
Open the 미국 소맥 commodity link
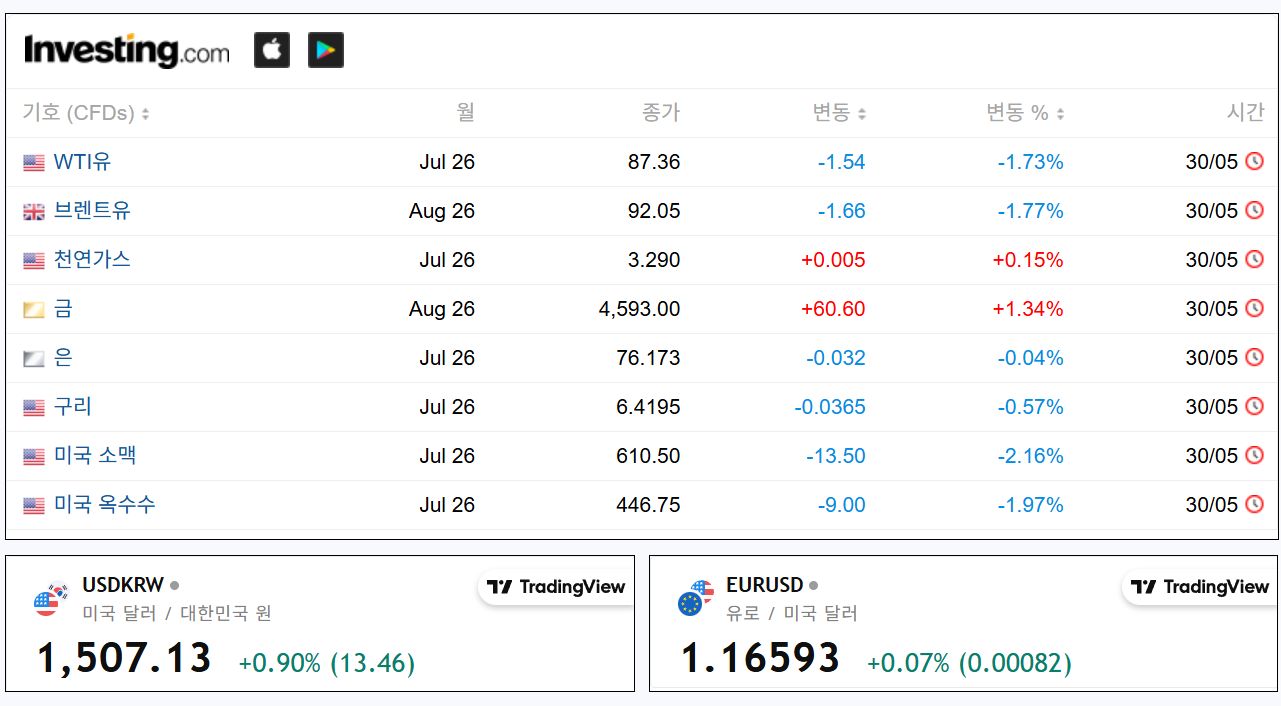click(95, 455)
